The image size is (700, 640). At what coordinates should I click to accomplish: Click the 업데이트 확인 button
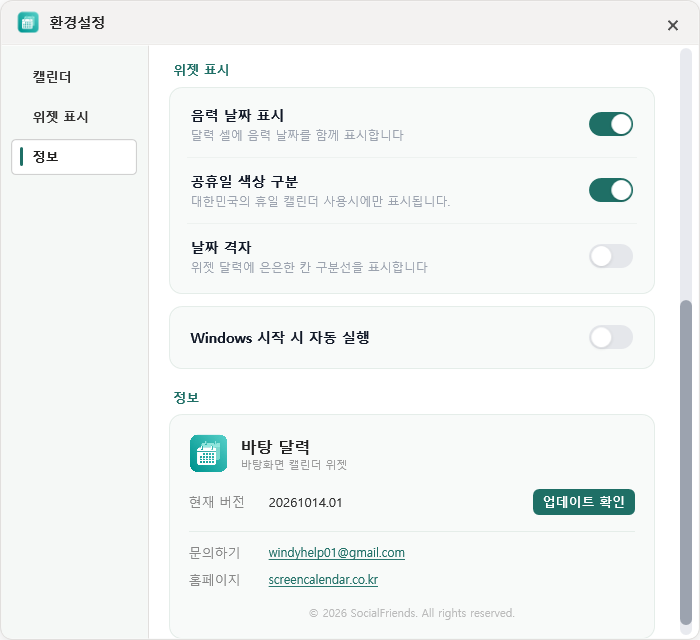click(x=583, y=502)
